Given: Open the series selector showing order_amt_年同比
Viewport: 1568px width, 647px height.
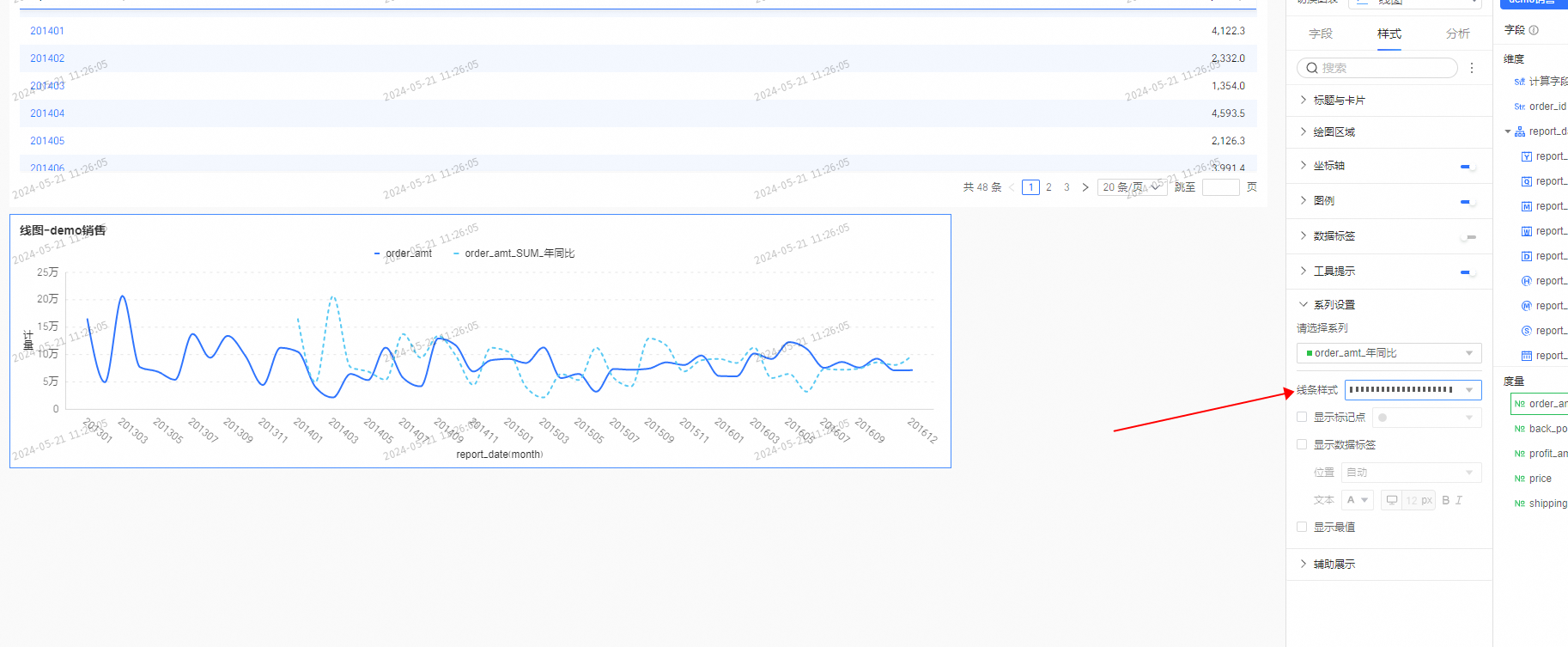Looking at the screenshot, I should pyautogui.click(x=1389, y=353).
